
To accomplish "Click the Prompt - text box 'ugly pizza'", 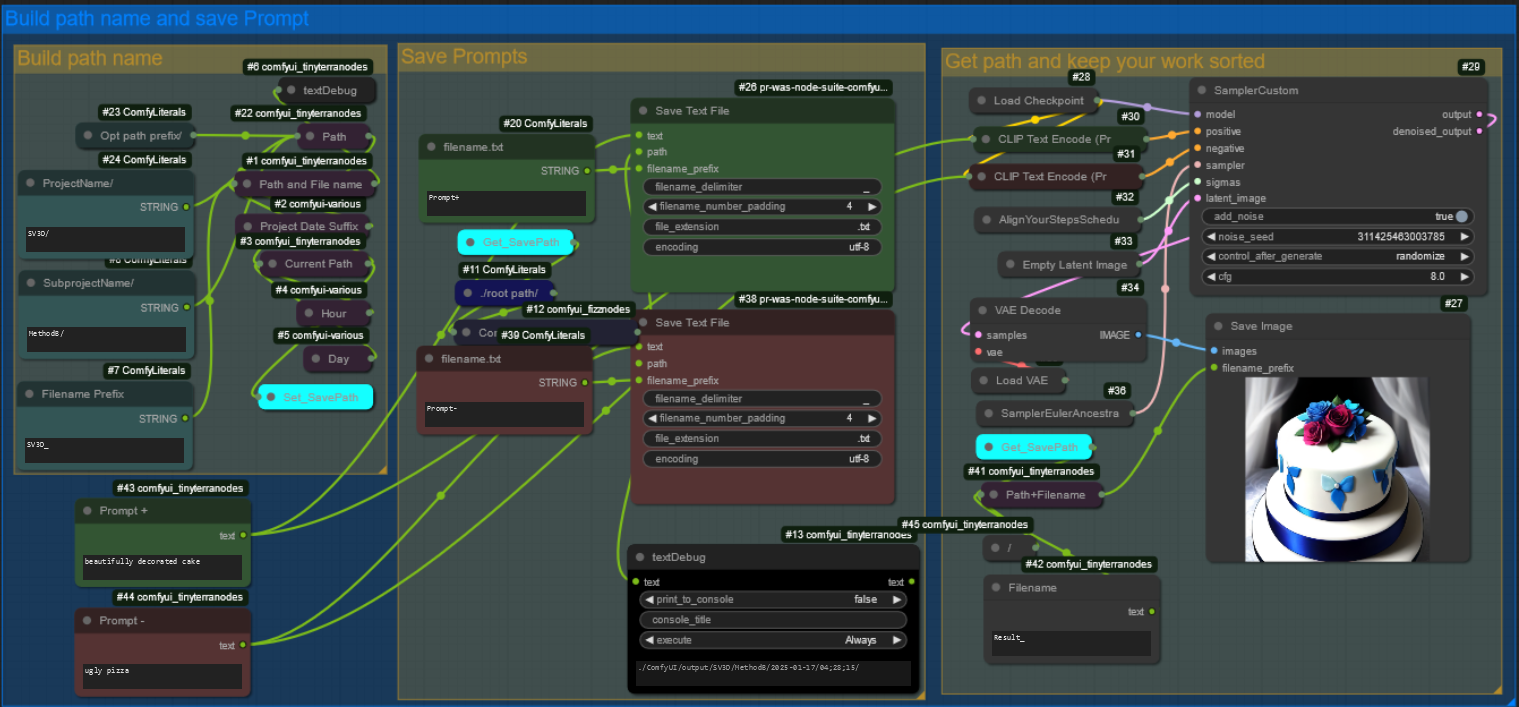I will coord(162,677).
